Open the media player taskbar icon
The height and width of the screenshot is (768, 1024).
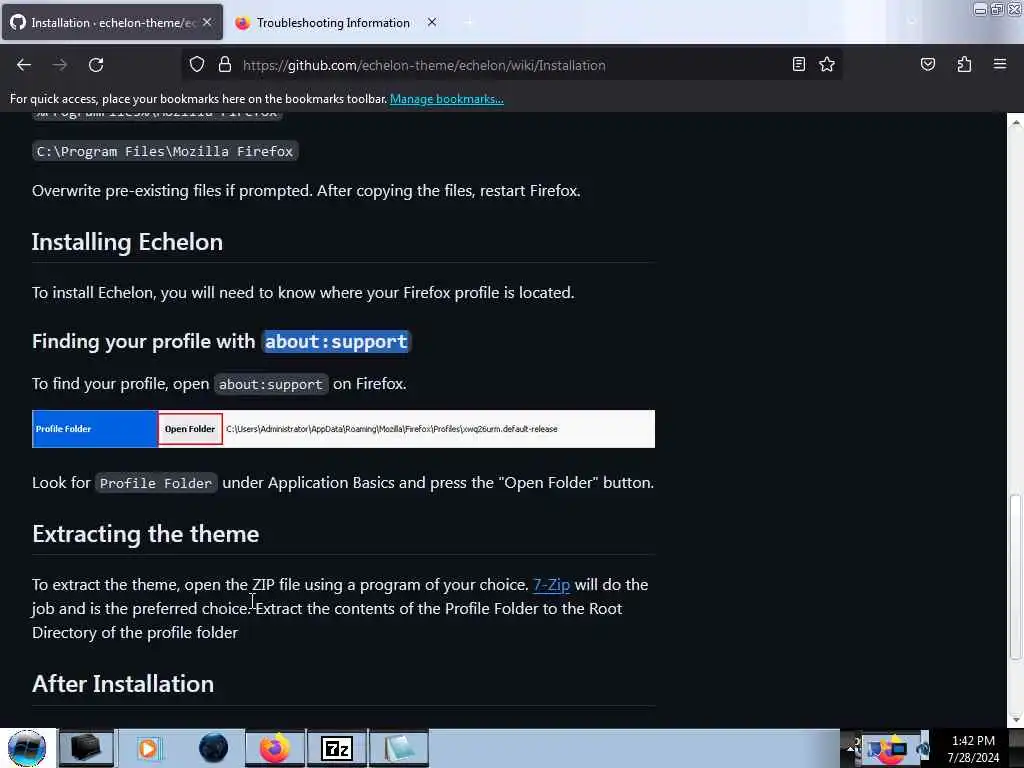pyautogui.click(x=148, y=748)
